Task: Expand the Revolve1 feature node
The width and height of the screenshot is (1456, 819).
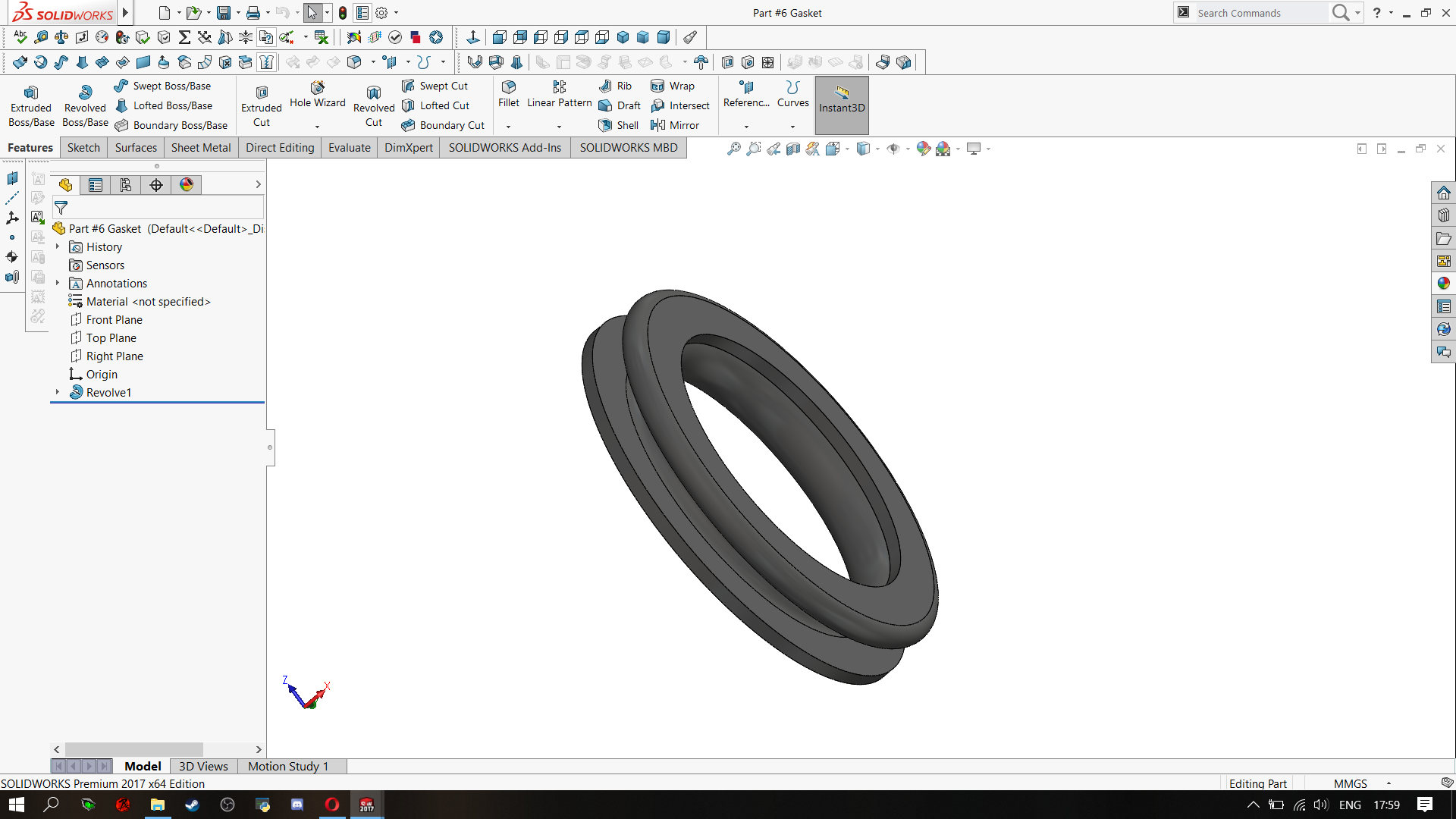Action: coord(58,392)
